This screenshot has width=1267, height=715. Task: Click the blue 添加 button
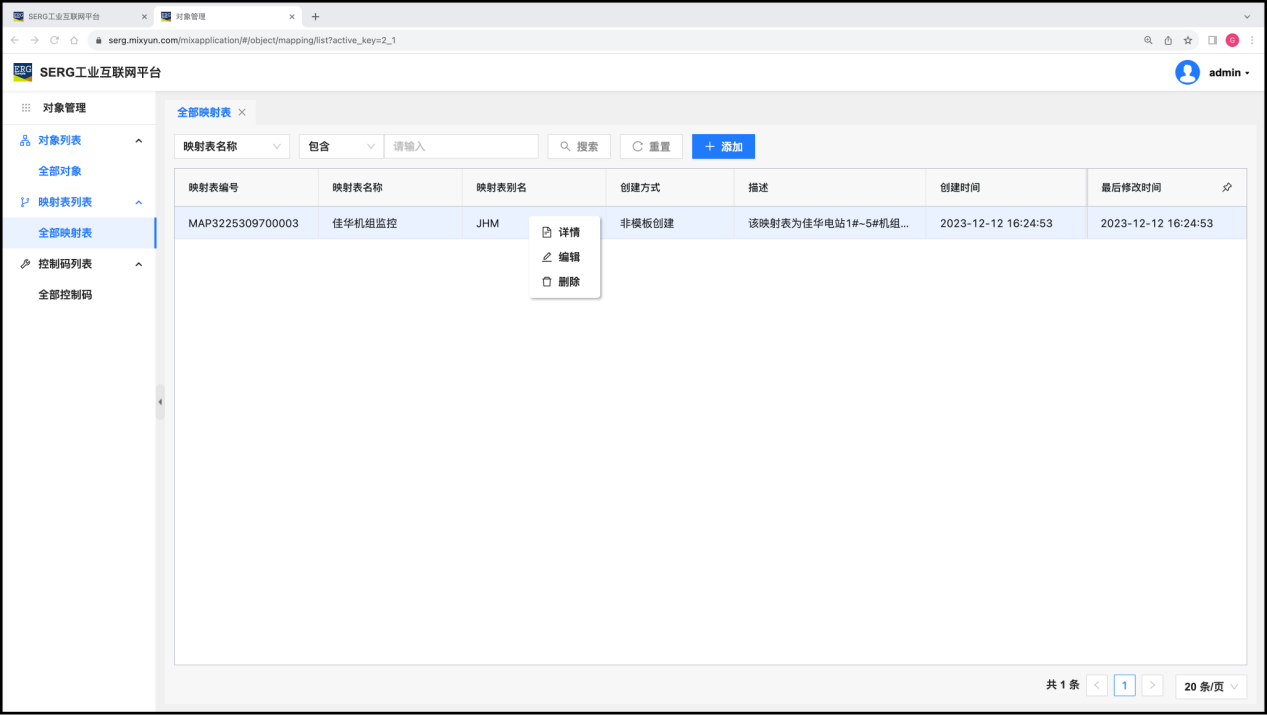click(723, 146)
